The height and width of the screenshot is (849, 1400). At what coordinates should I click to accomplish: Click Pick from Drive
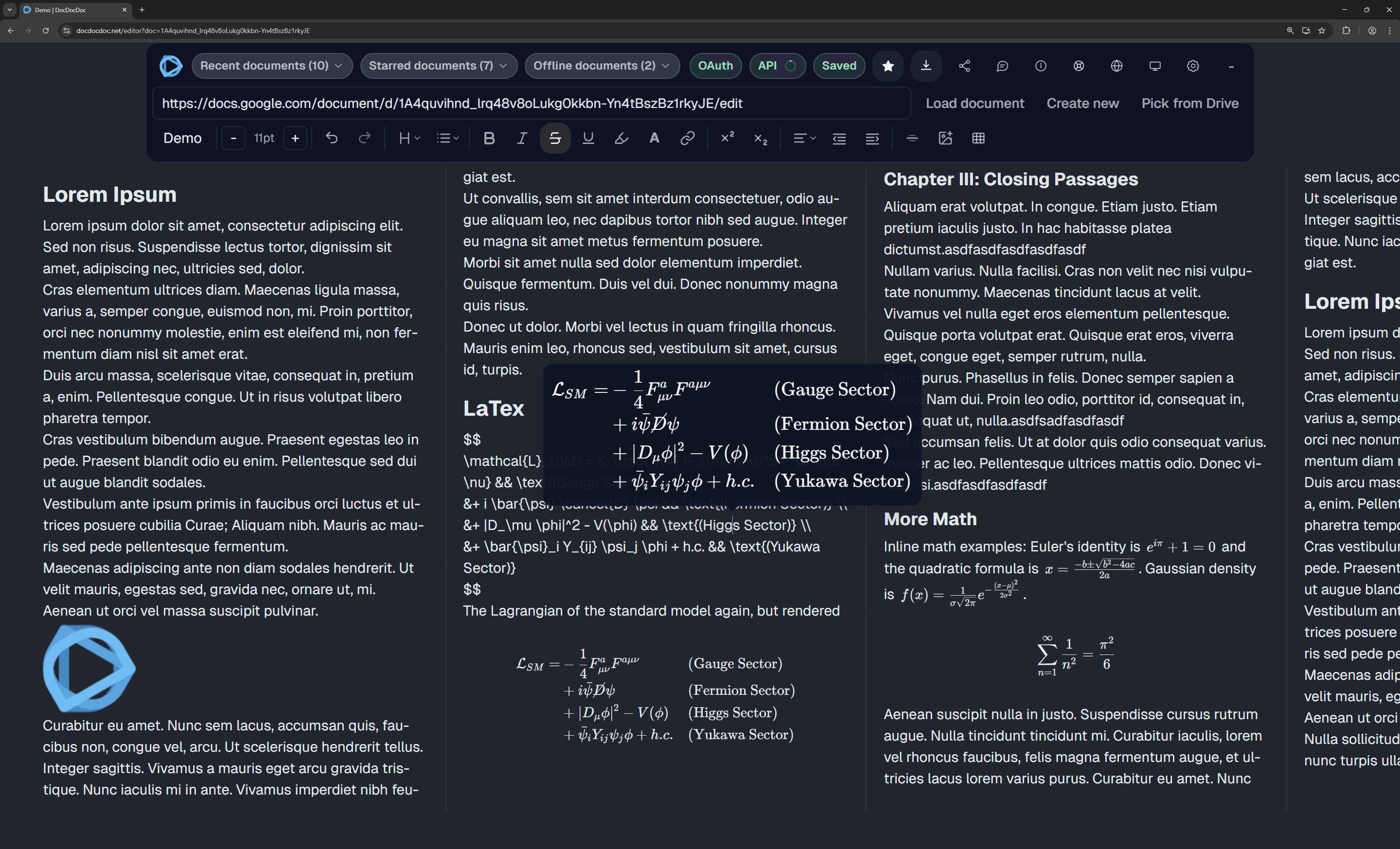pos(1190,104)
